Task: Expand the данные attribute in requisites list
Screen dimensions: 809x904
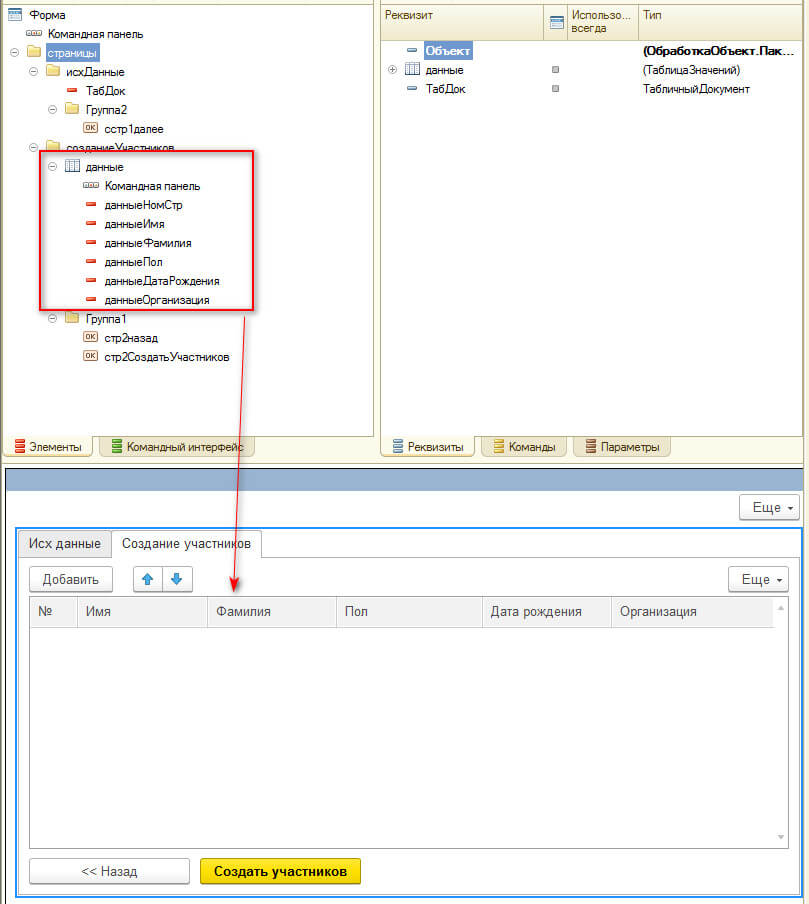Action: click(392, 70)
